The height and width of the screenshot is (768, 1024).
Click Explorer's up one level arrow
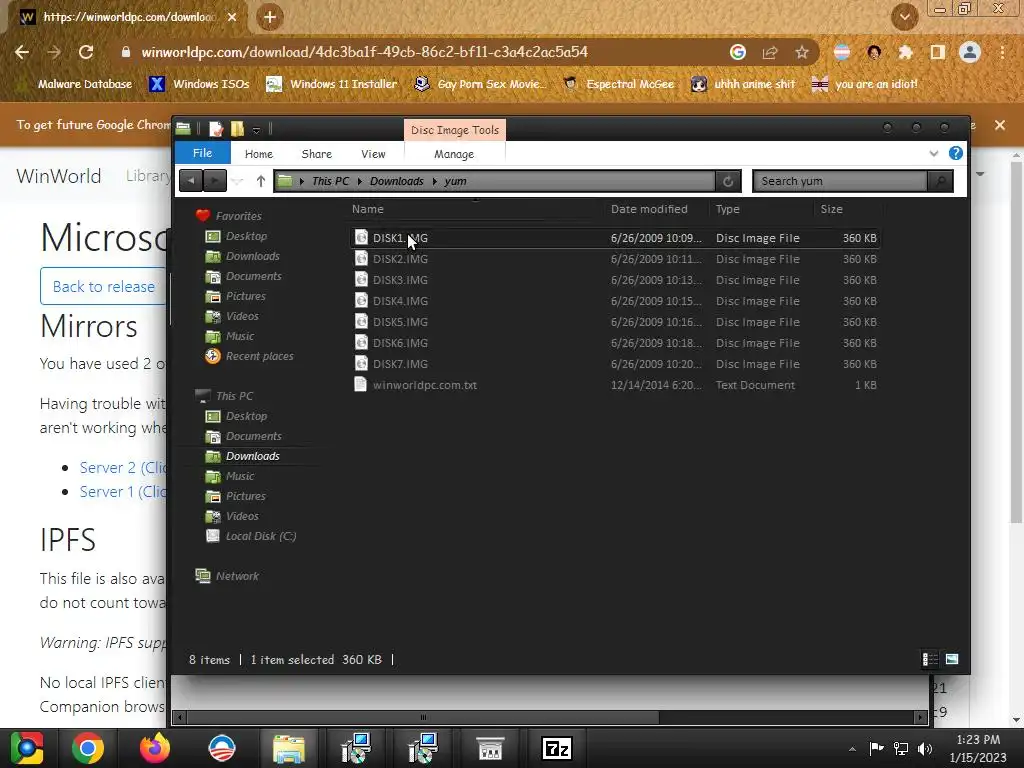261,181
